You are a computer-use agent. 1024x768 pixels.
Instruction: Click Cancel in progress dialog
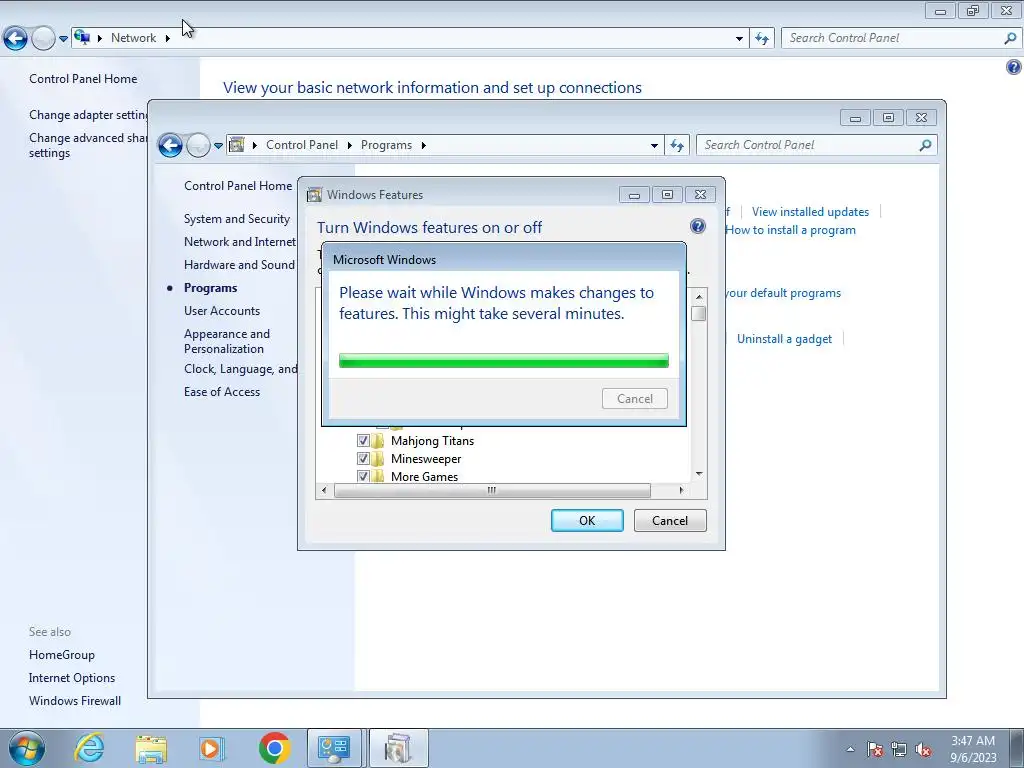[x=635, y=398]
